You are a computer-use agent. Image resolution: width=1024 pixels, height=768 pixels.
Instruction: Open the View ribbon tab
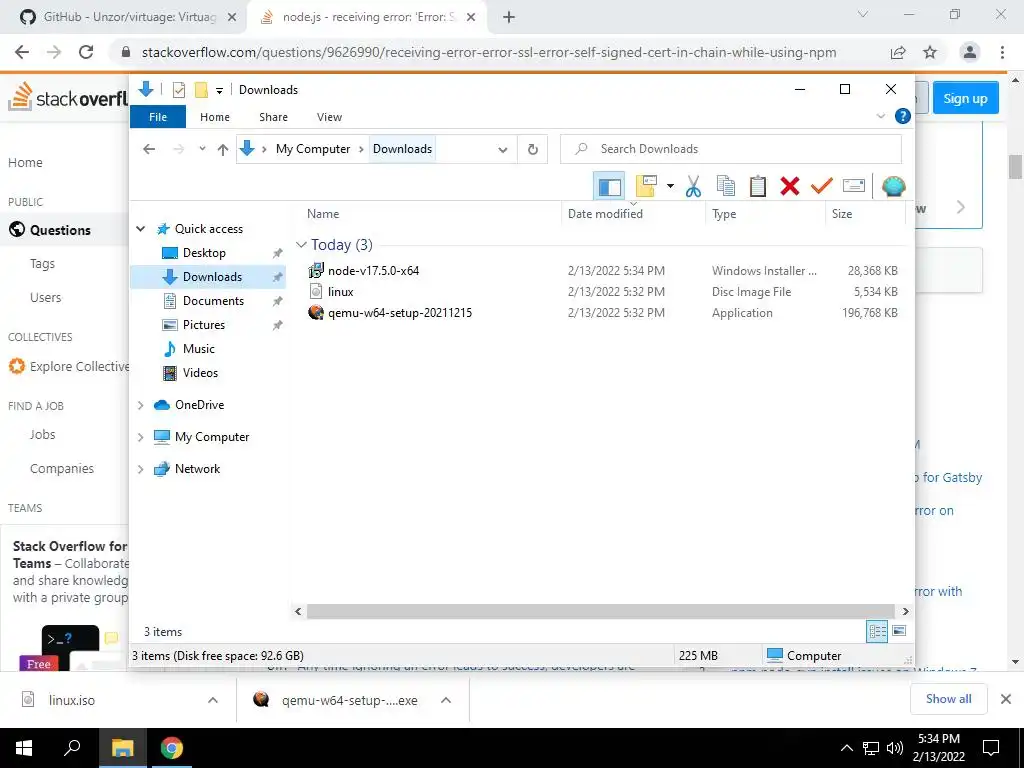pos(329,117)
